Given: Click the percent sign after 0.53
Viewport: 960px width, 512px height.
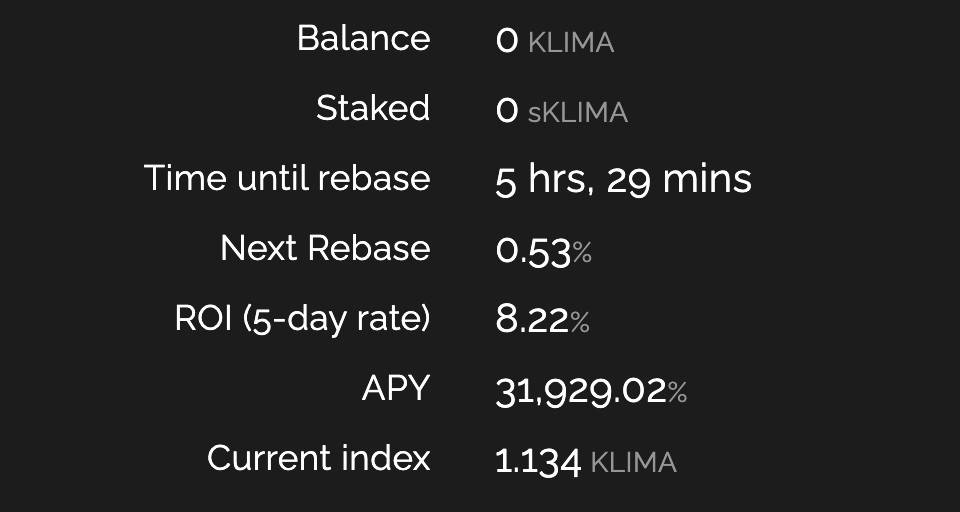Looking at the screenshot, I should (582, 252).
